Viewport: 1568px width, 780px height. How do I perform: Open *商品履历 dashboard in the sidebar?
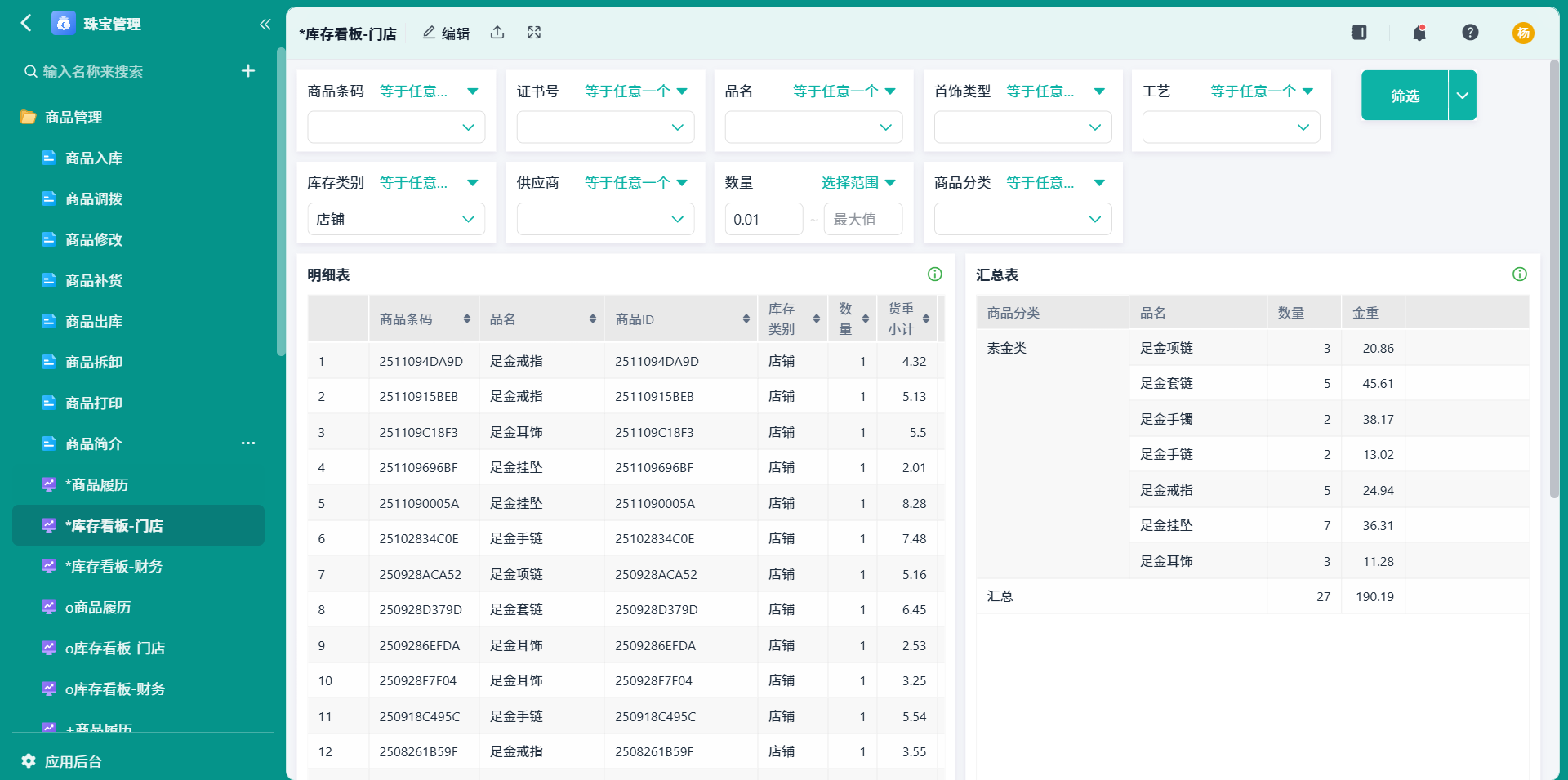[138, 484]
